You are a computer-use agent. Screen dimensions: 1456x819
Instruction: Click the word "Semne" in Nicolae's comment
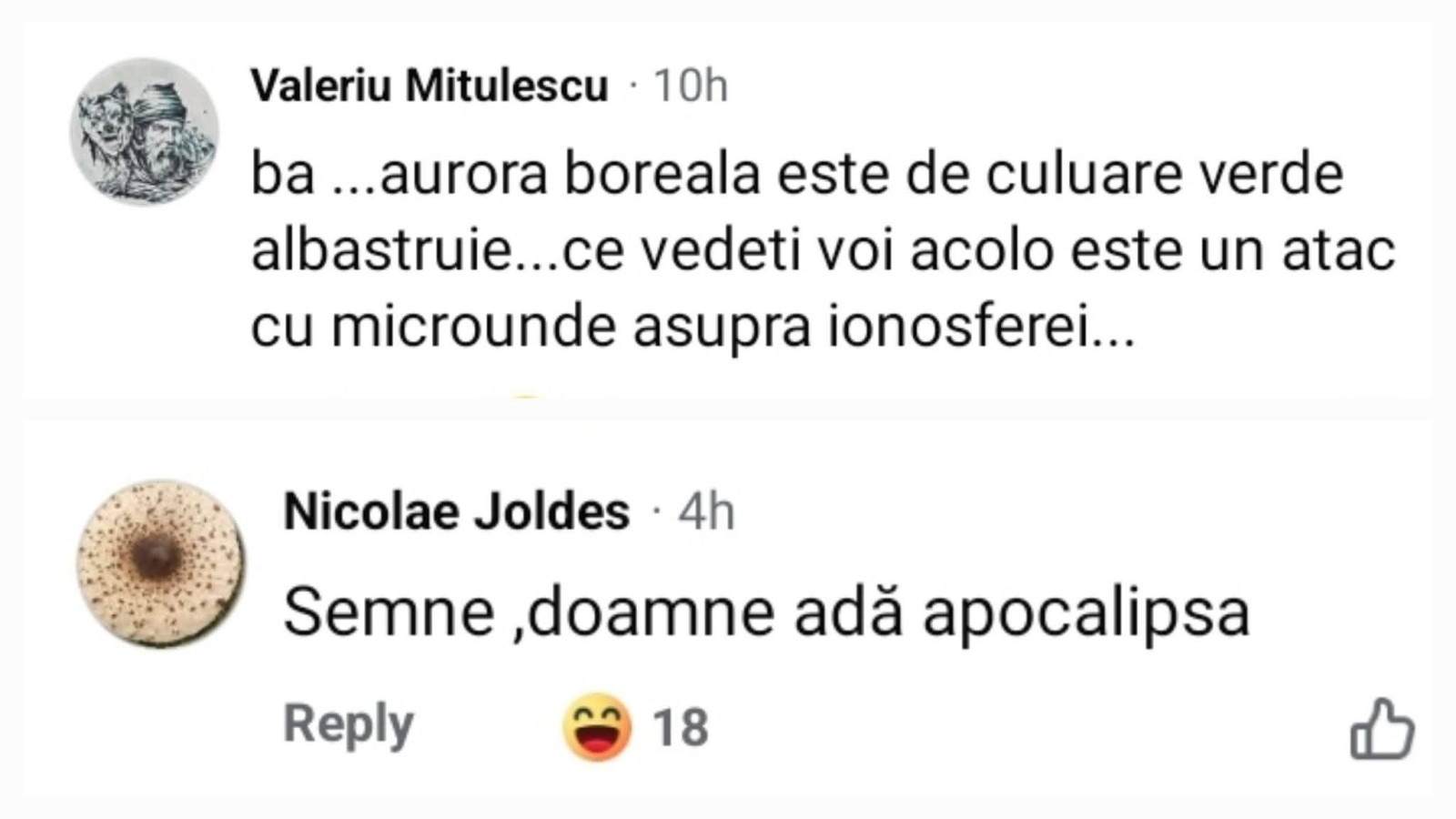pos(389,612)
